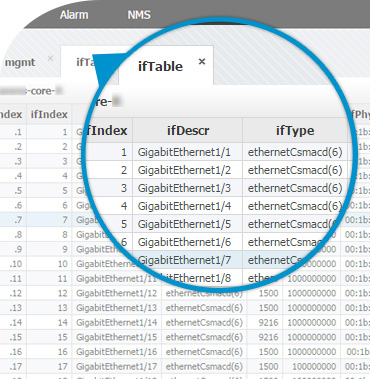Screen dimensions: 370x379
Task: Select the GigabitEthernet1/13 cell
Action: (x=116, y=308)
